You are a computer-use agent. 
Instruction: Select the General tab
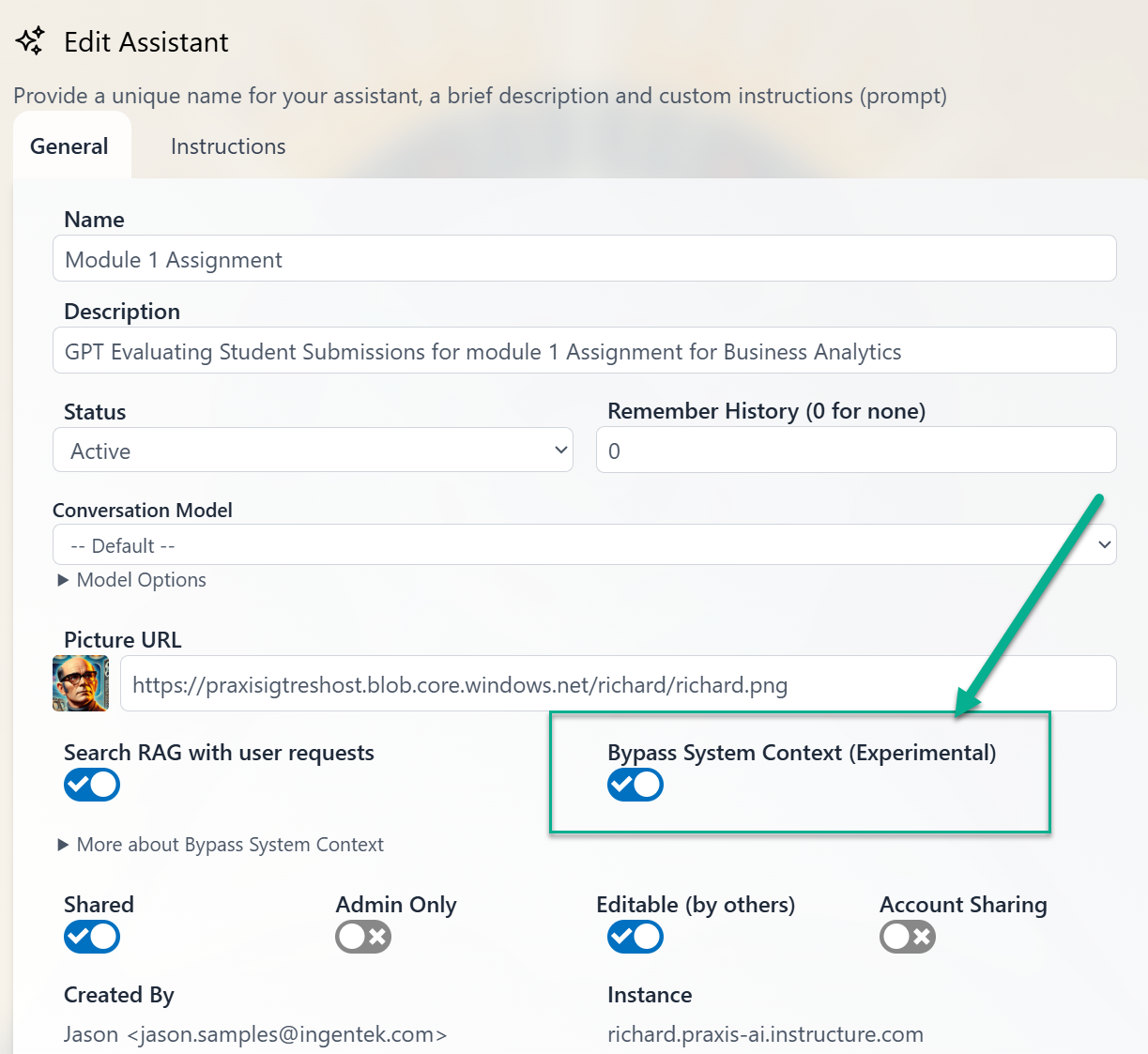(x=69, y=146)
